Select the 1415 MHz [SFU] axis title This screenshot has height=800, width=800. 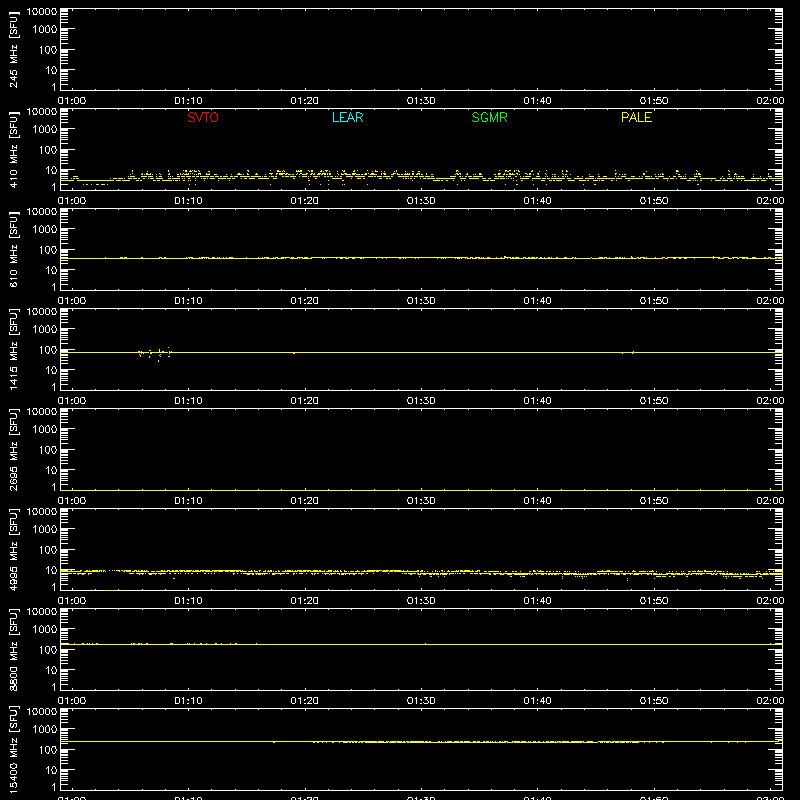(x=13, y=349)
